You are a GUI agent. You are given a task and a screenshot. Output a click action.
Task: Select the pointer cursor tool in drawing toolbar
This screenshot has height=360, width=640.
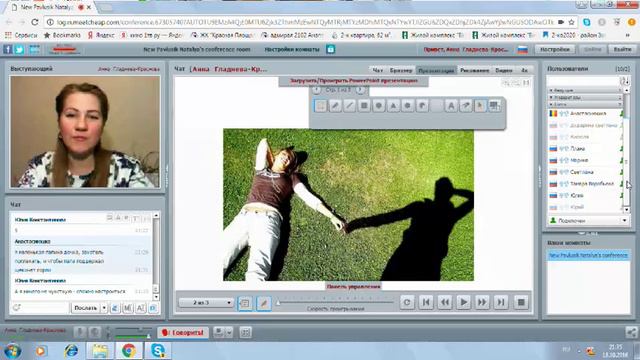tap(480, 106)
